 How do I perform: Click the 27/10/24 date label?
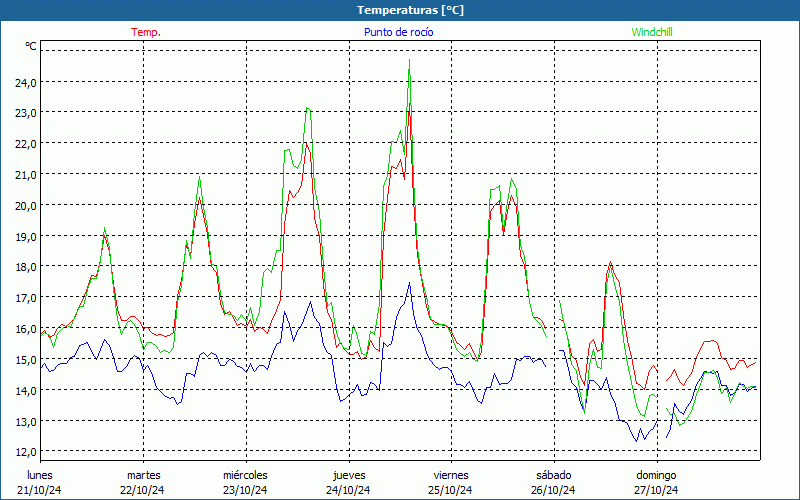pyautogui.click(x=656, y=490)
